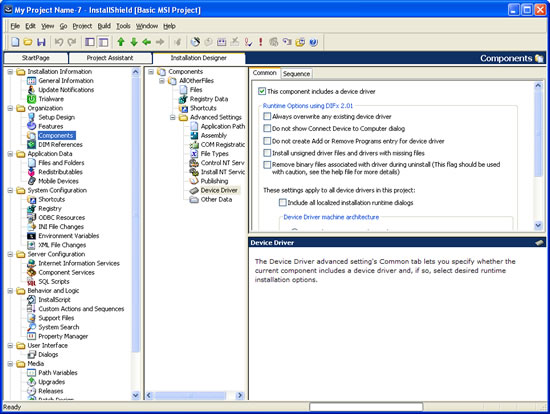The width and height of the screenshot is (550, 414).
Task: Click the Save disk toolbar icon
Action: (x=41, y=42)
